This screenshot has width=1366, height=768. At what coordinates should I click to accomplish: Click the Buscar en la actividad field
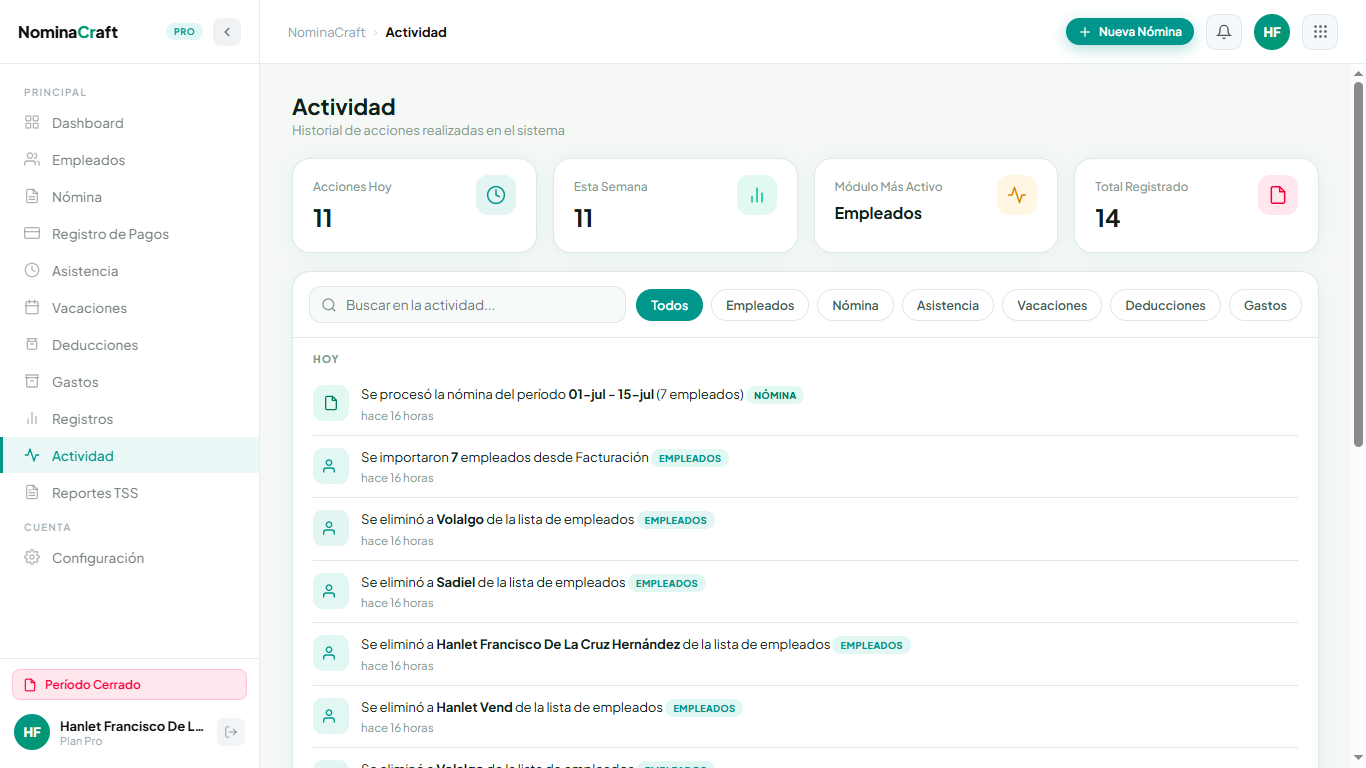(x=467, y=305)
